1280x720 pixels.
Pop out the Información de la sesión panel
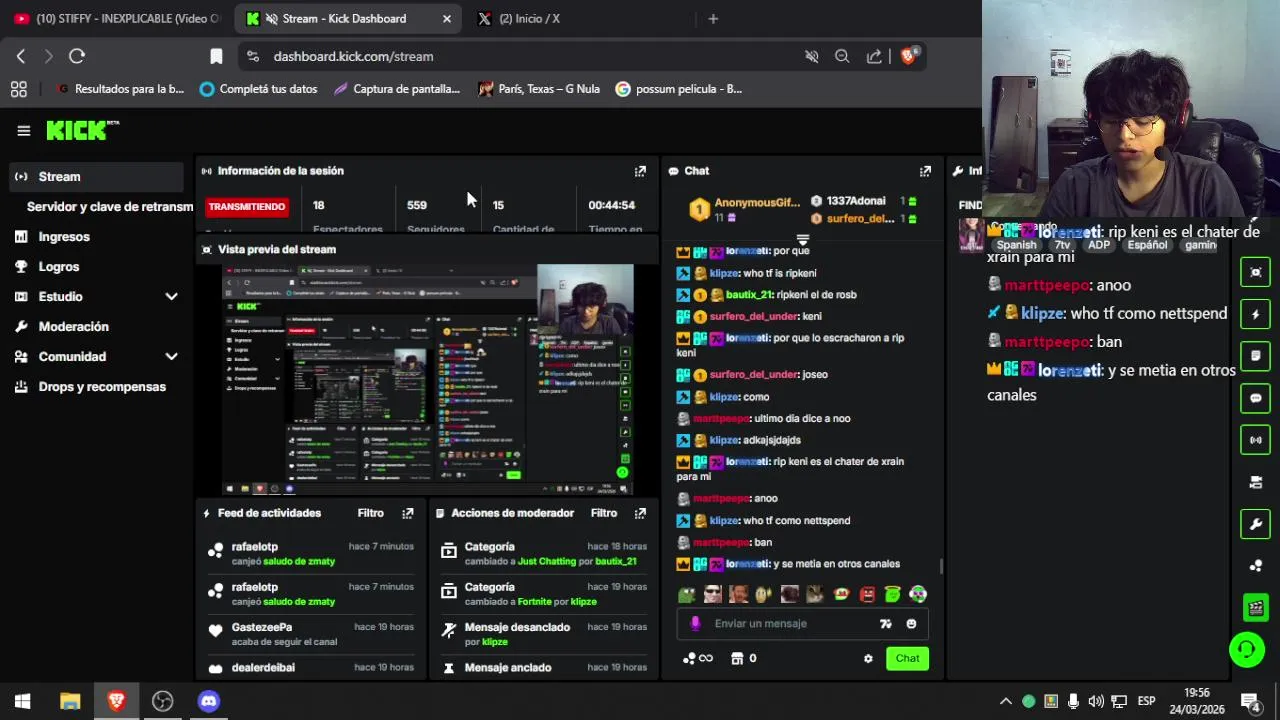(640, 171)
